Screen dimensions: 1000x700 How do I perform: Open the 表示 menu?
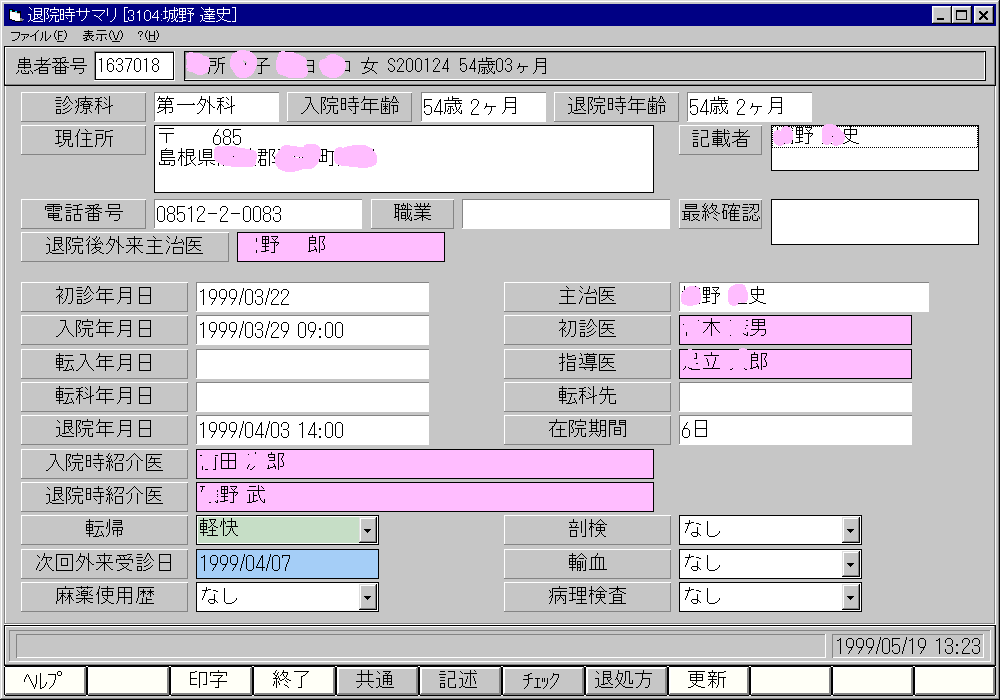pos(102,35)
